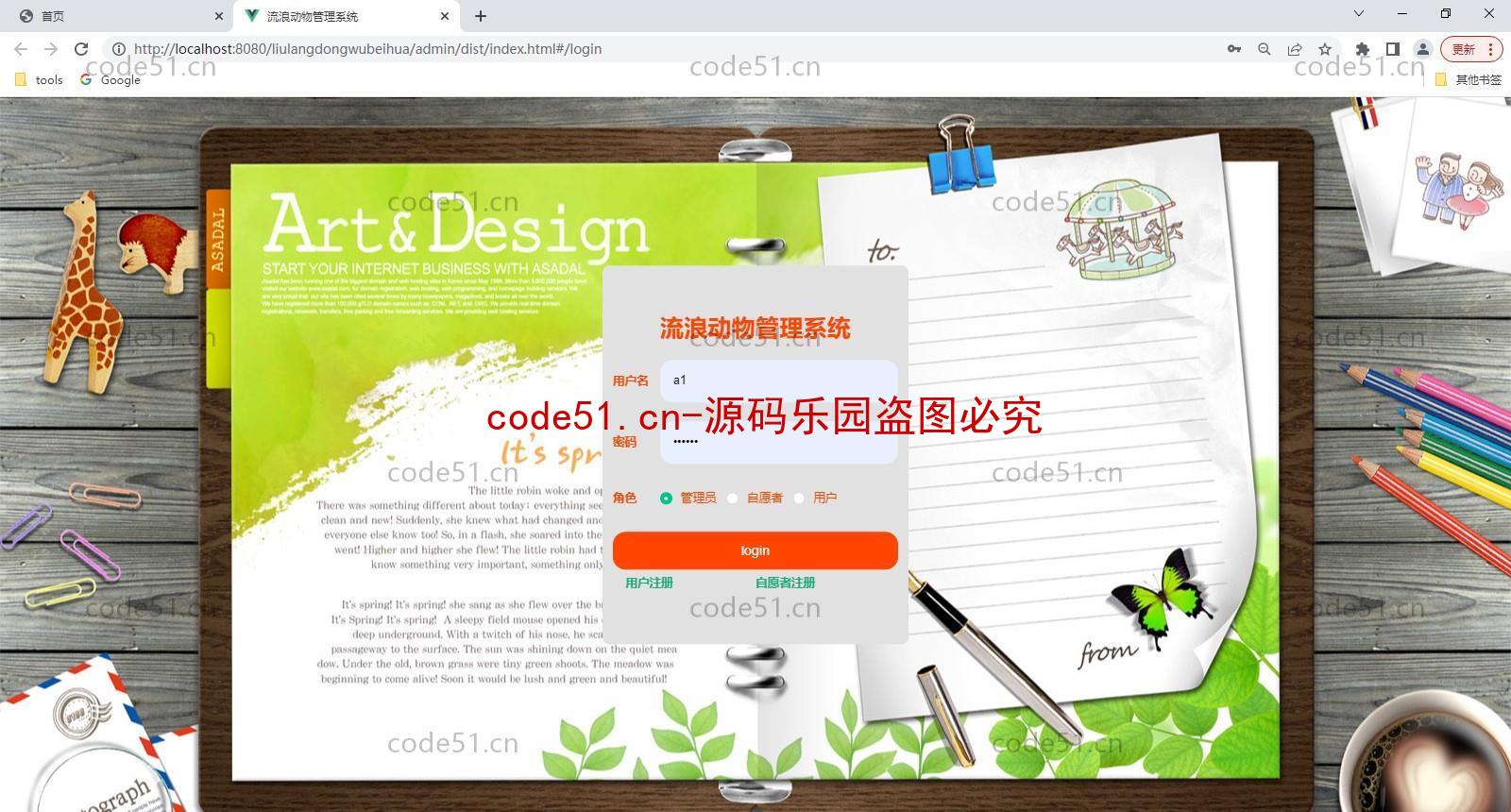Switch to the 流浪动物管理系统 tab

click(x=347, y=16)
